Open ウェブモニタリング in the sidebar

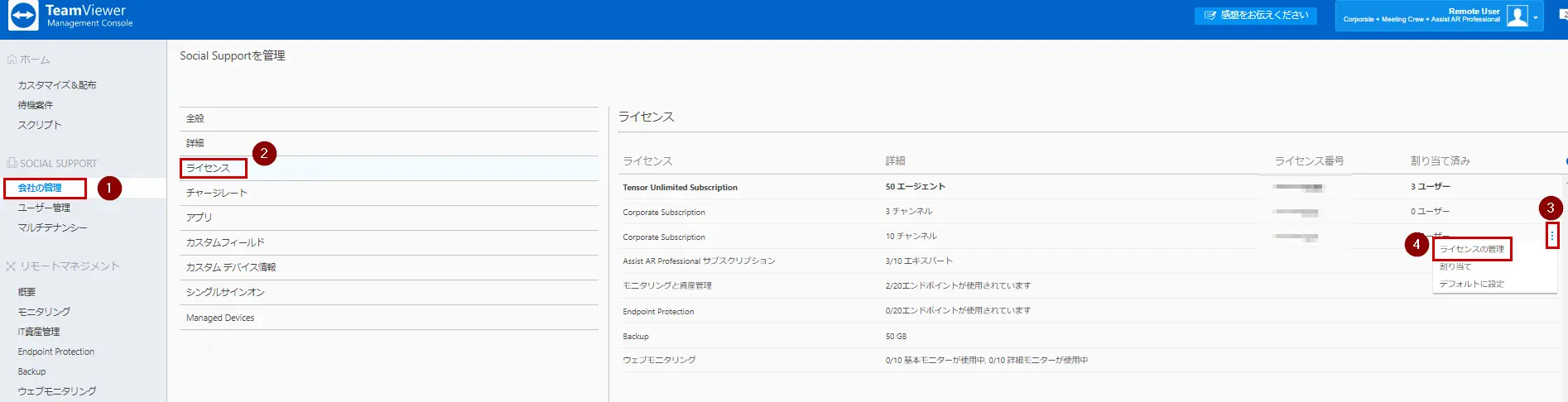pyautogui.click(x=57, y=391)
